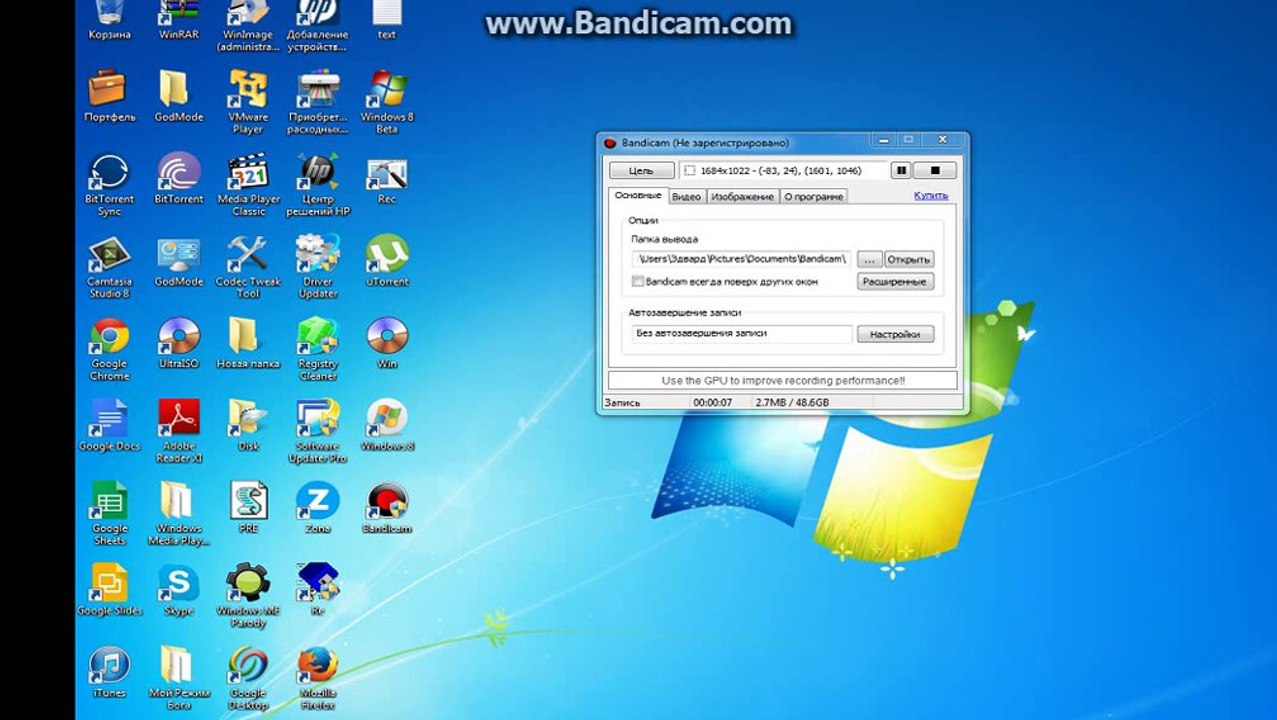Click the Цель target button
This screenshot has width=1277, height=720.
642,171
